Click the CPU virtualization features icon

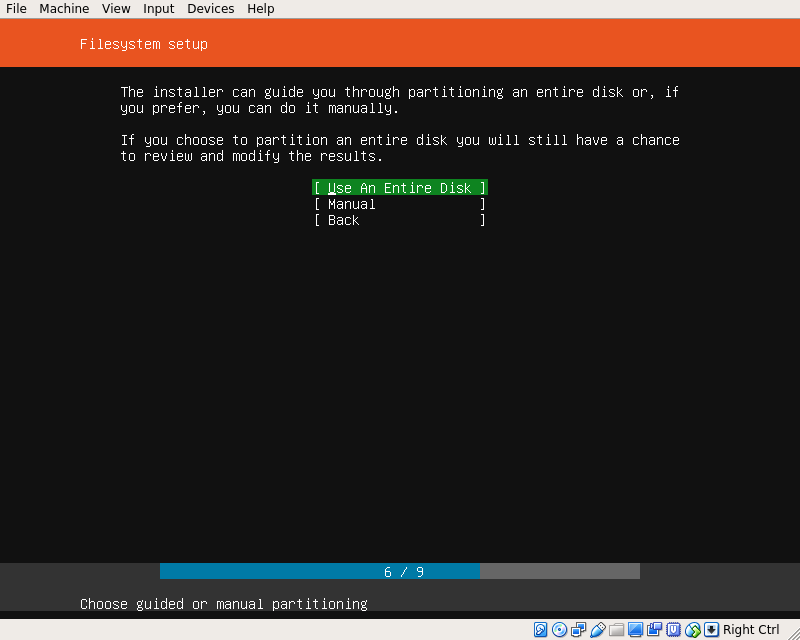tap(674, 630)
